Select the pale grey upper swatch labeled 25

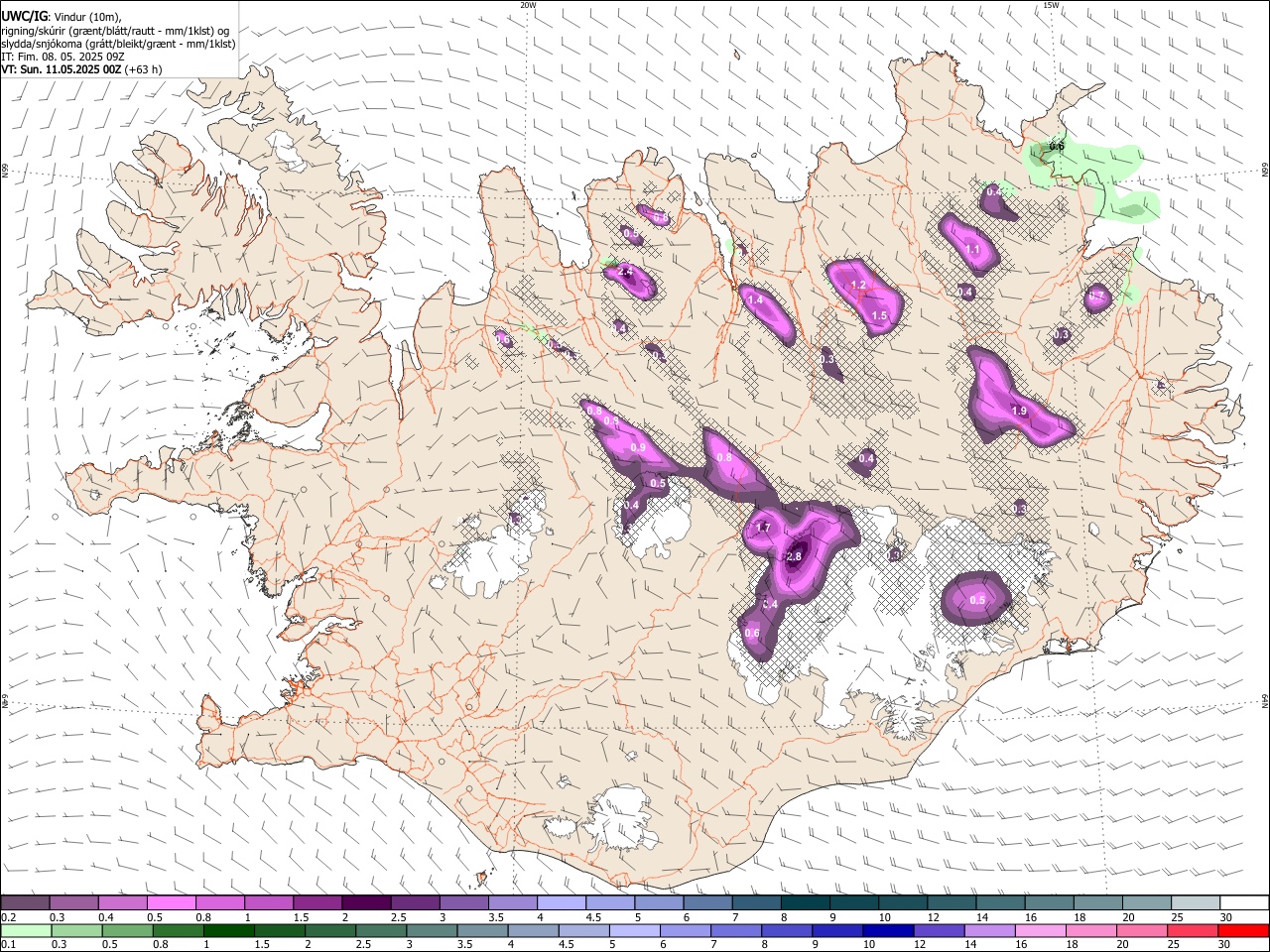1197,902
